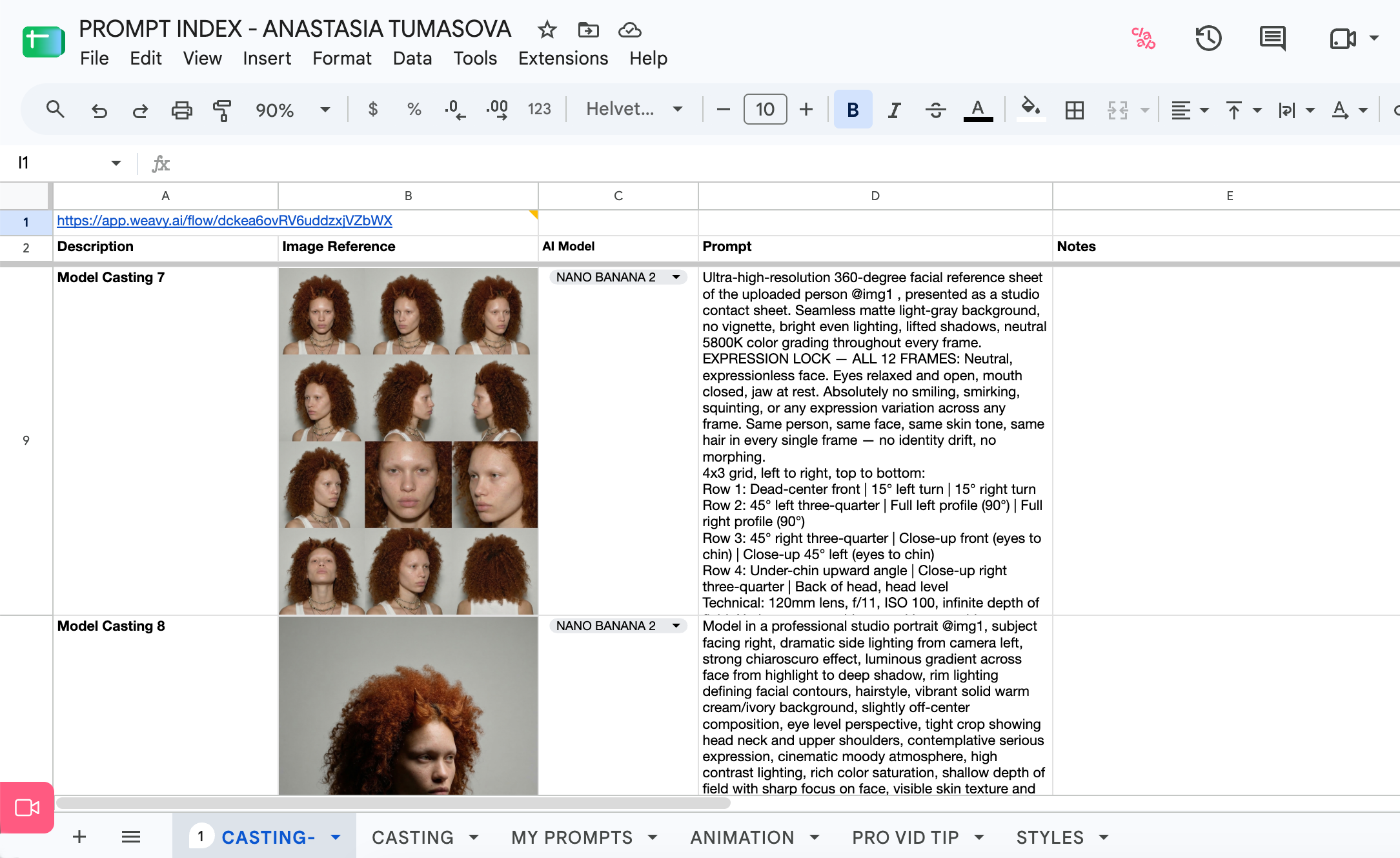The height and width of the screenshot is (858, 1400).
Task: Open the Tools menu
Action: [475, 58]
